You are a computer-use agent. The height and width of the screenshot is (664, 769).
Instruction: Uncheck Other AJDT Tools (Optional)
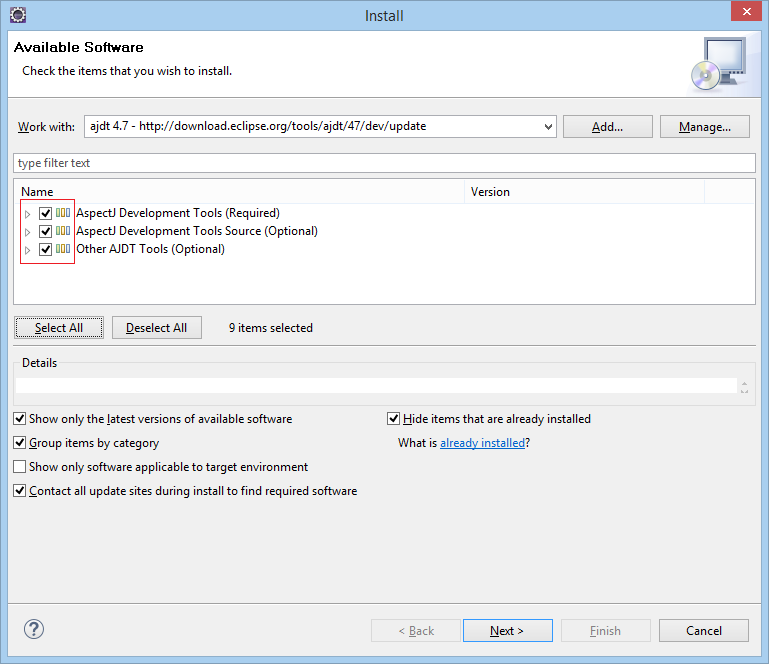(x=46, y=249)
